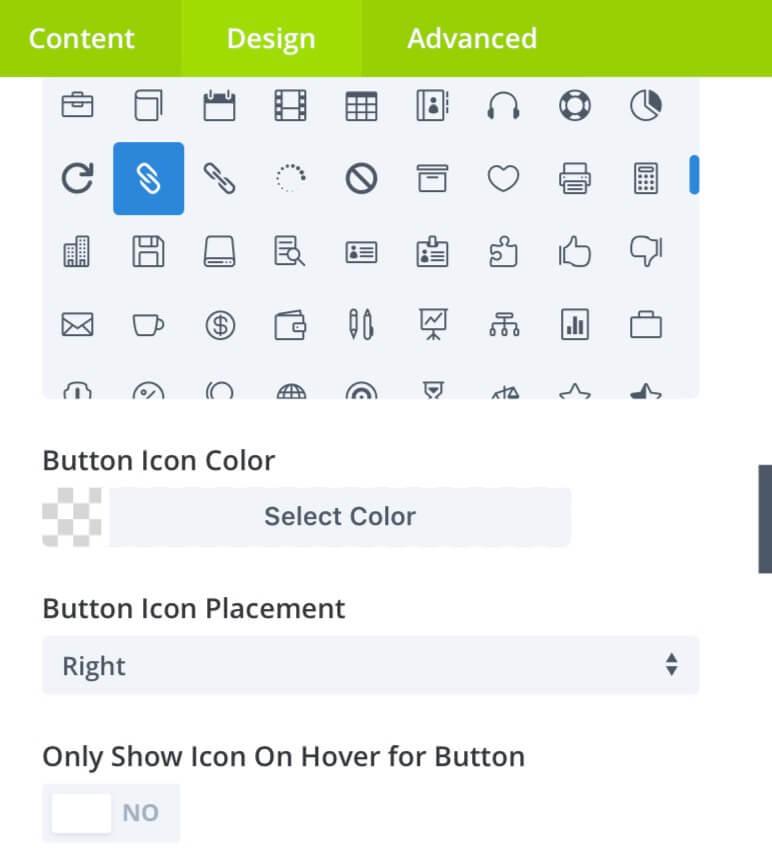Choose the chain link icon
The width and height of the screenshot is (772, 850).
tap(220, 178)
